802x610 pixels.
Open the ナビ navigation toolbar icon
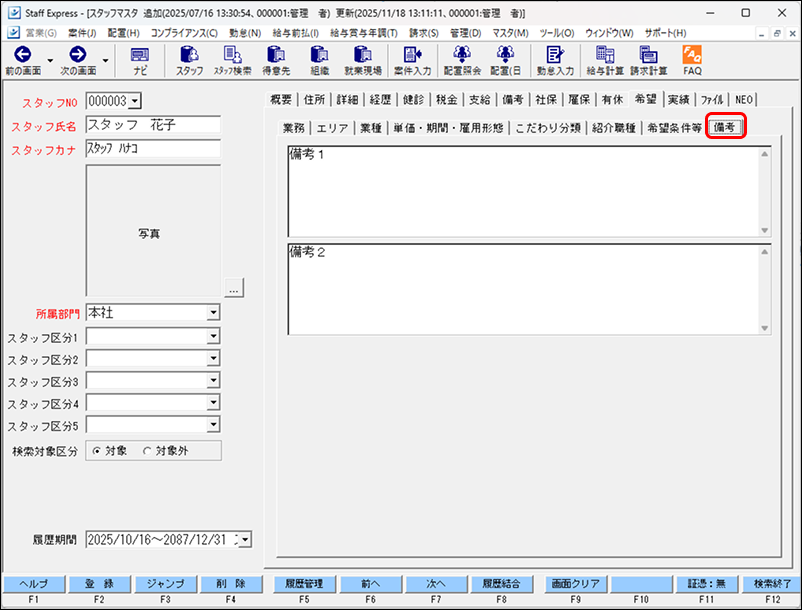coord(140,59)
